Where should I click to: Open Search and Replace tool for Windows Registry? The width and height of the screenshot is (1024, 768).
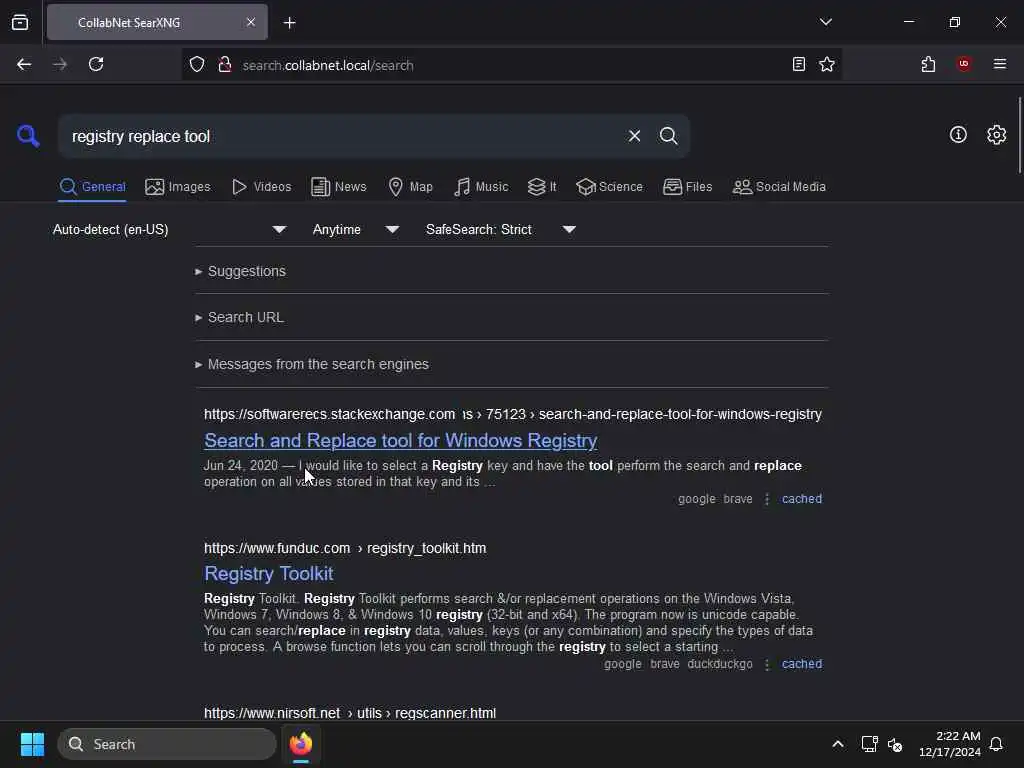[x=400, y=441]
